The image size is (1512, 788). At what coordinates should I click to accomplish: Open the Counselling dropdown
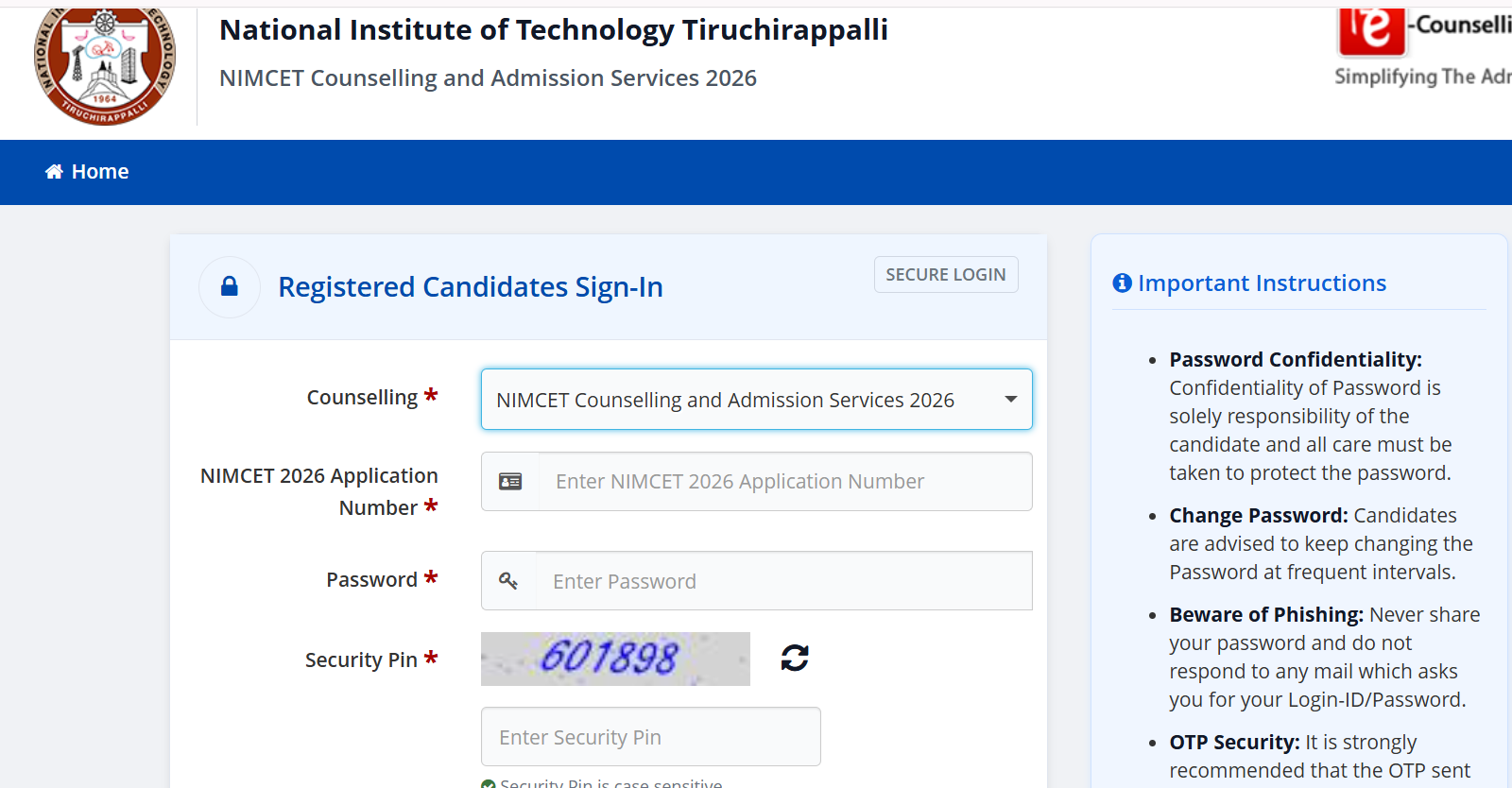(757, 400)
